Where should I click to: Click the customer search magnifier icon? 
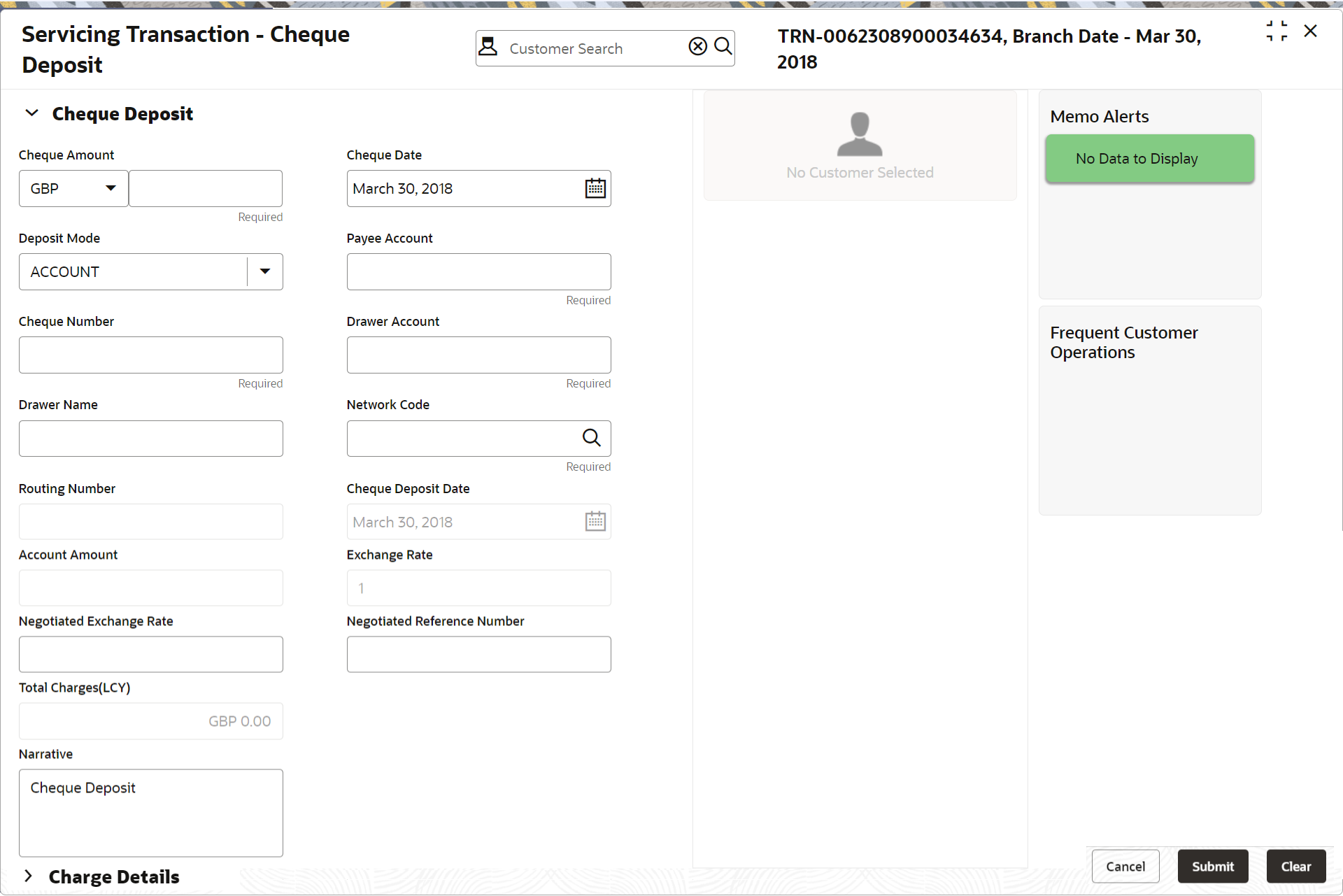(723, 47)
